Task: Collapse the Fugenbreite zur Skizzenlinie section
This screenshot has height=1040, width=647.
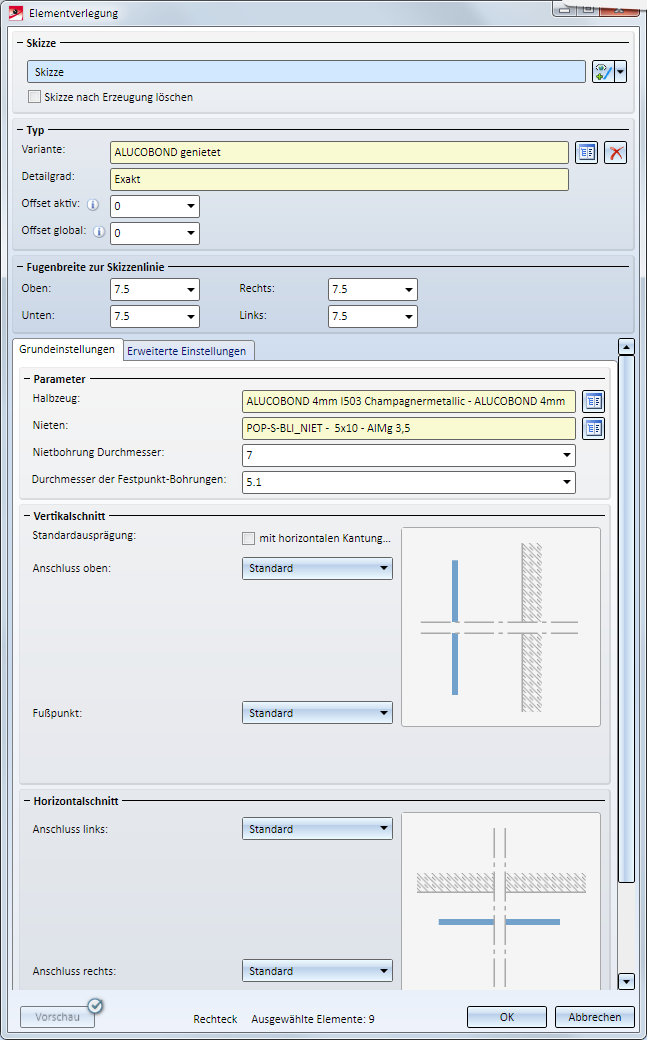Action: (21, 267)
